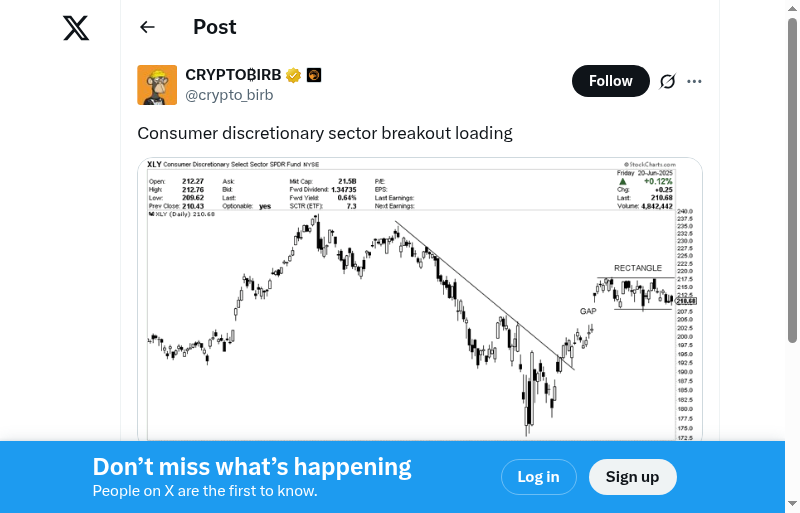
Task: Click the gold verified badge
Action: point(294,75)
